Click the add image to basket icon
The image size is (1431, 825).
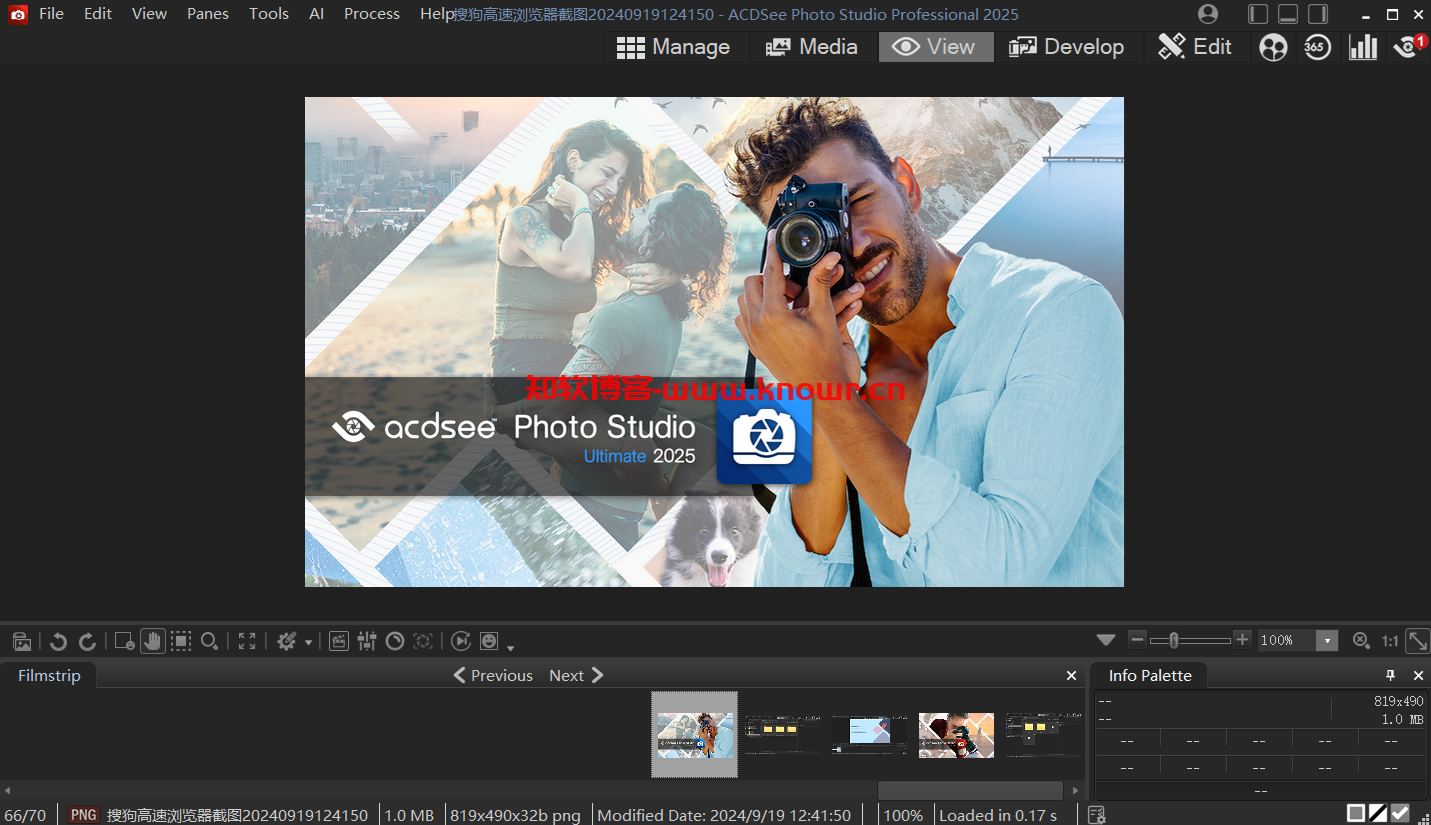tap(22, 641)
